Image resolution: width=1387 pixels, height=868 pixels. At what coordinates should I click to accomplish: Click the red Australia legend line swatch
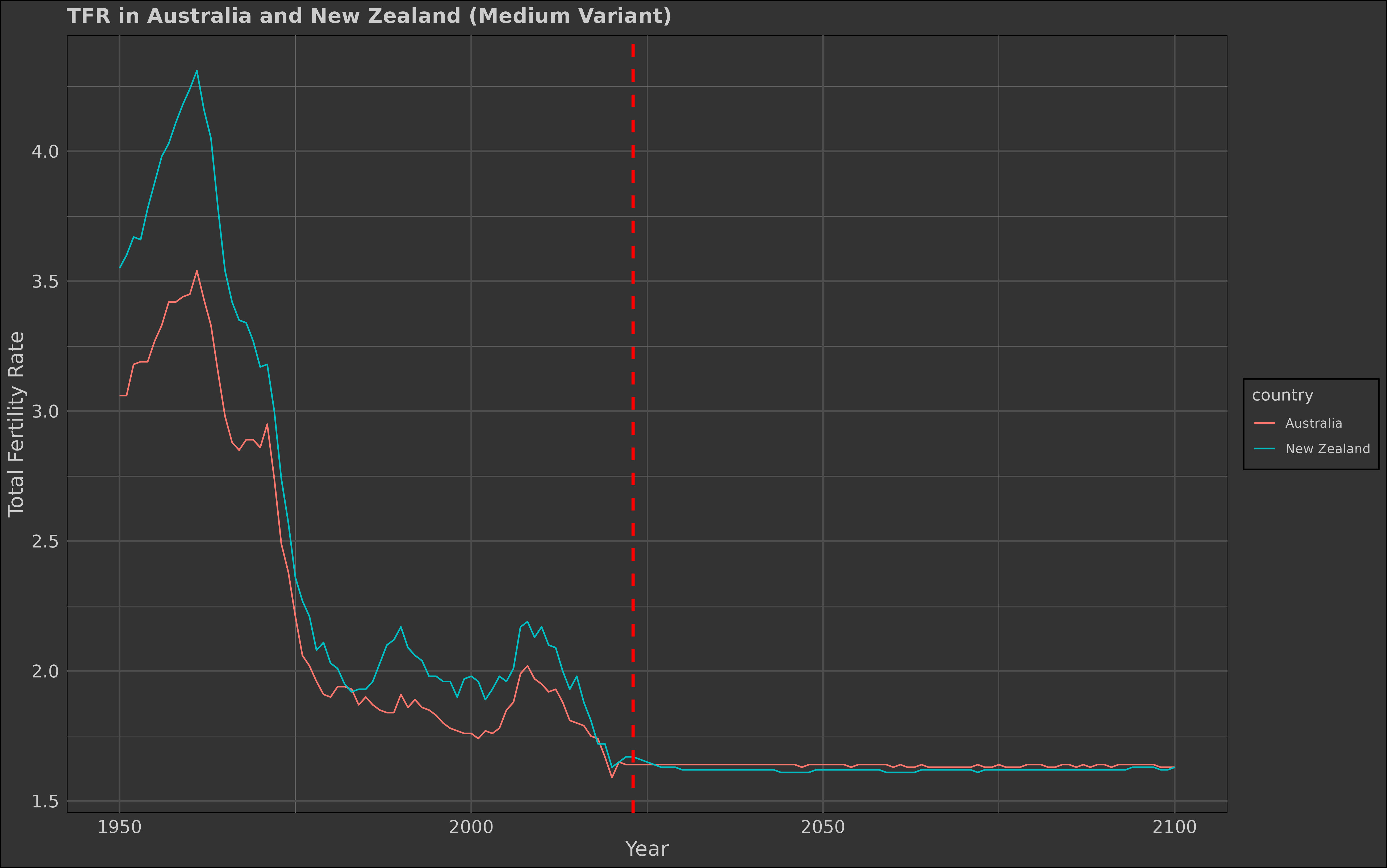click(1265, 424)
